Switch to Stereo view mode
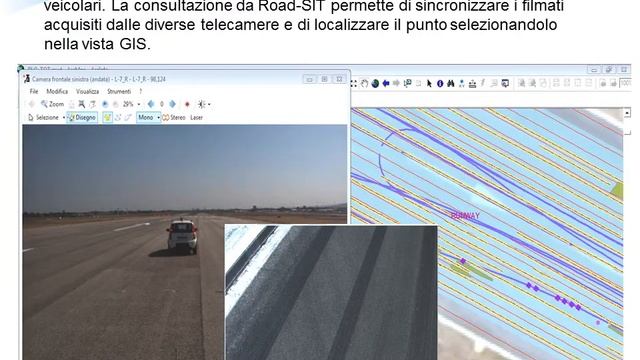Image resolution: width=640 pixels, height=360 pixels. (x=174, y=118)
